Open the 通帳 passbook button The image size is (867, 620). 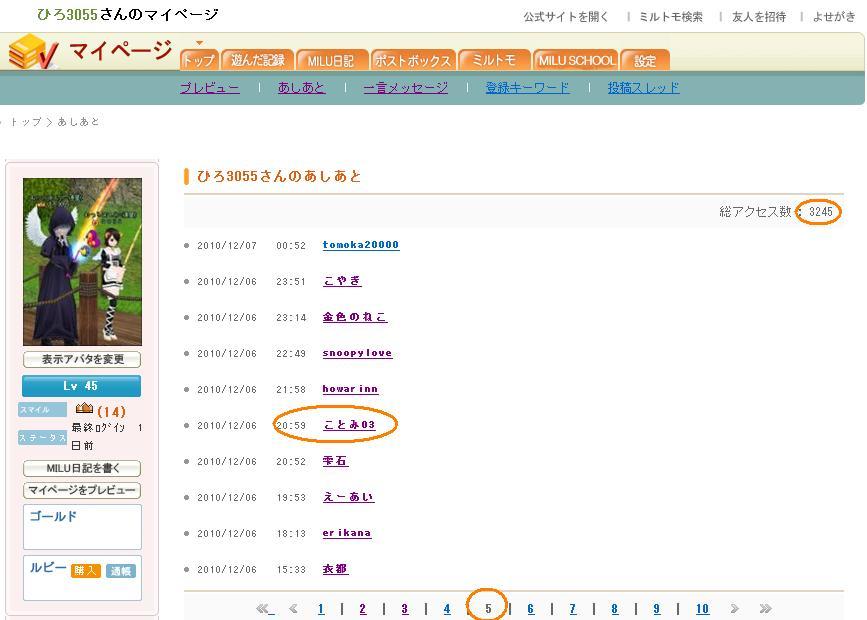pos(120,570)
